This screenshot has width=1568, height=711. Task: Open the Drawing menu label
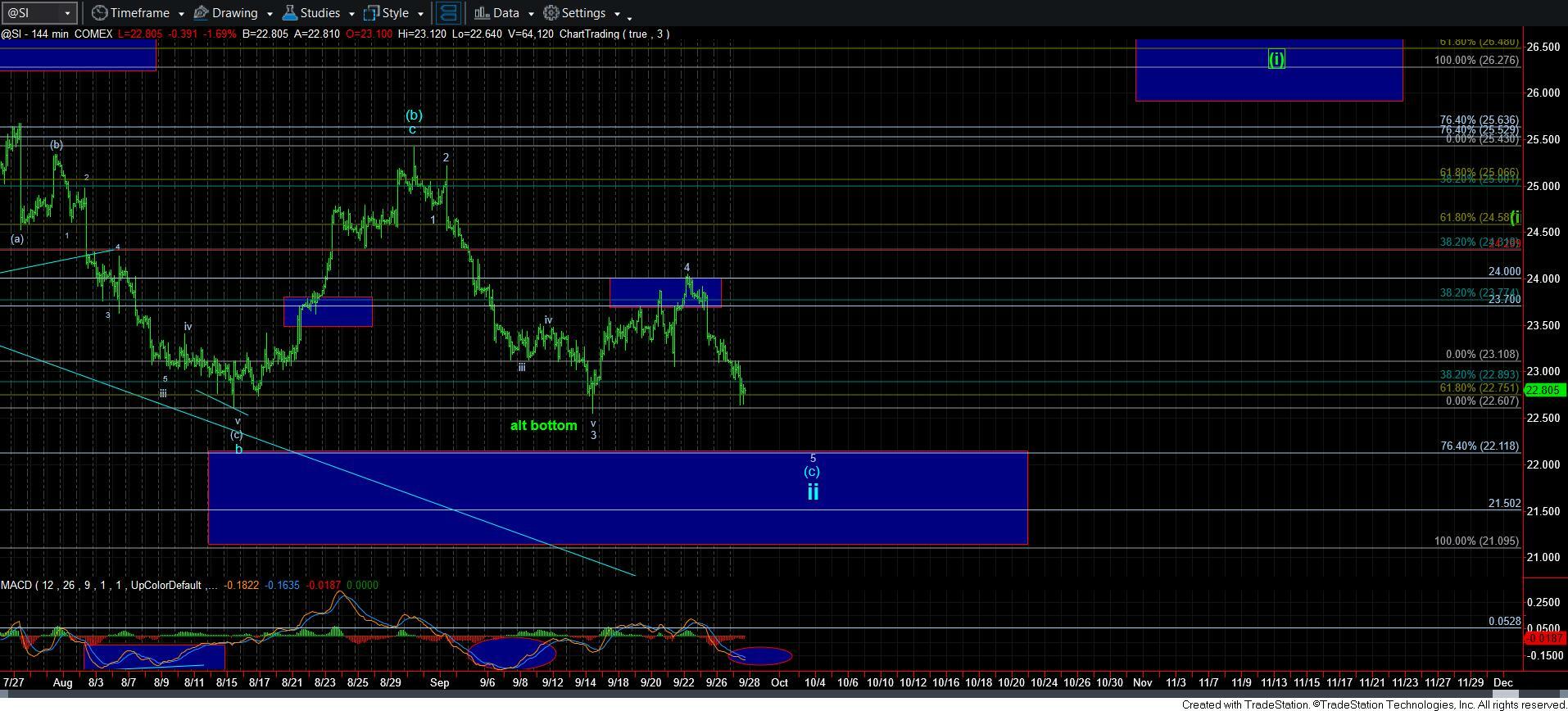pyautogui.click(x=234, y=13)
